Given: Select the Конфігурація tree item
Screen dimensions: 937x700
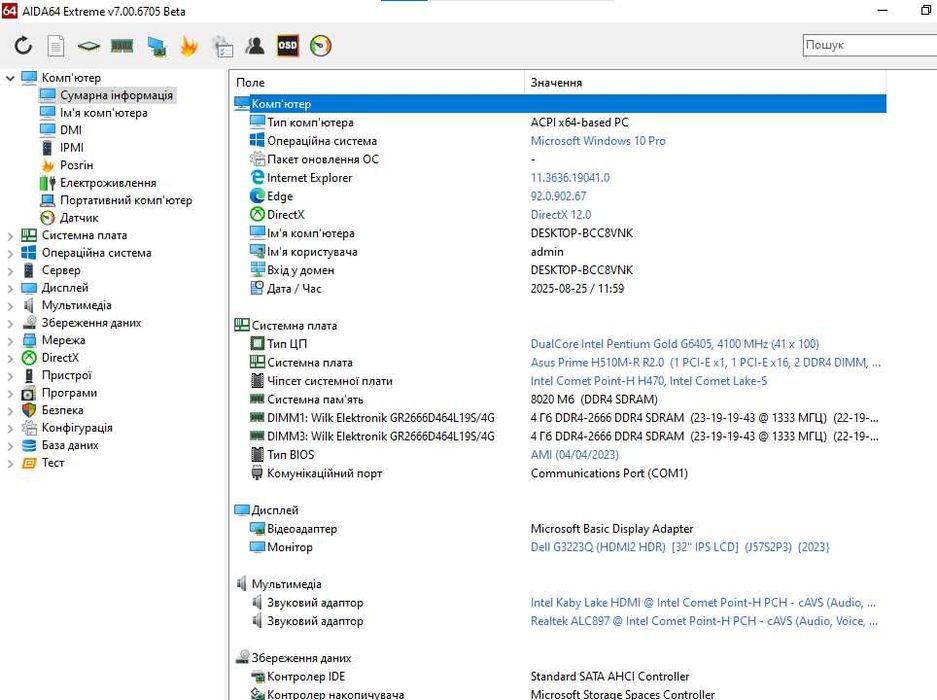Looking at the screenshot, I should [76, 427].
